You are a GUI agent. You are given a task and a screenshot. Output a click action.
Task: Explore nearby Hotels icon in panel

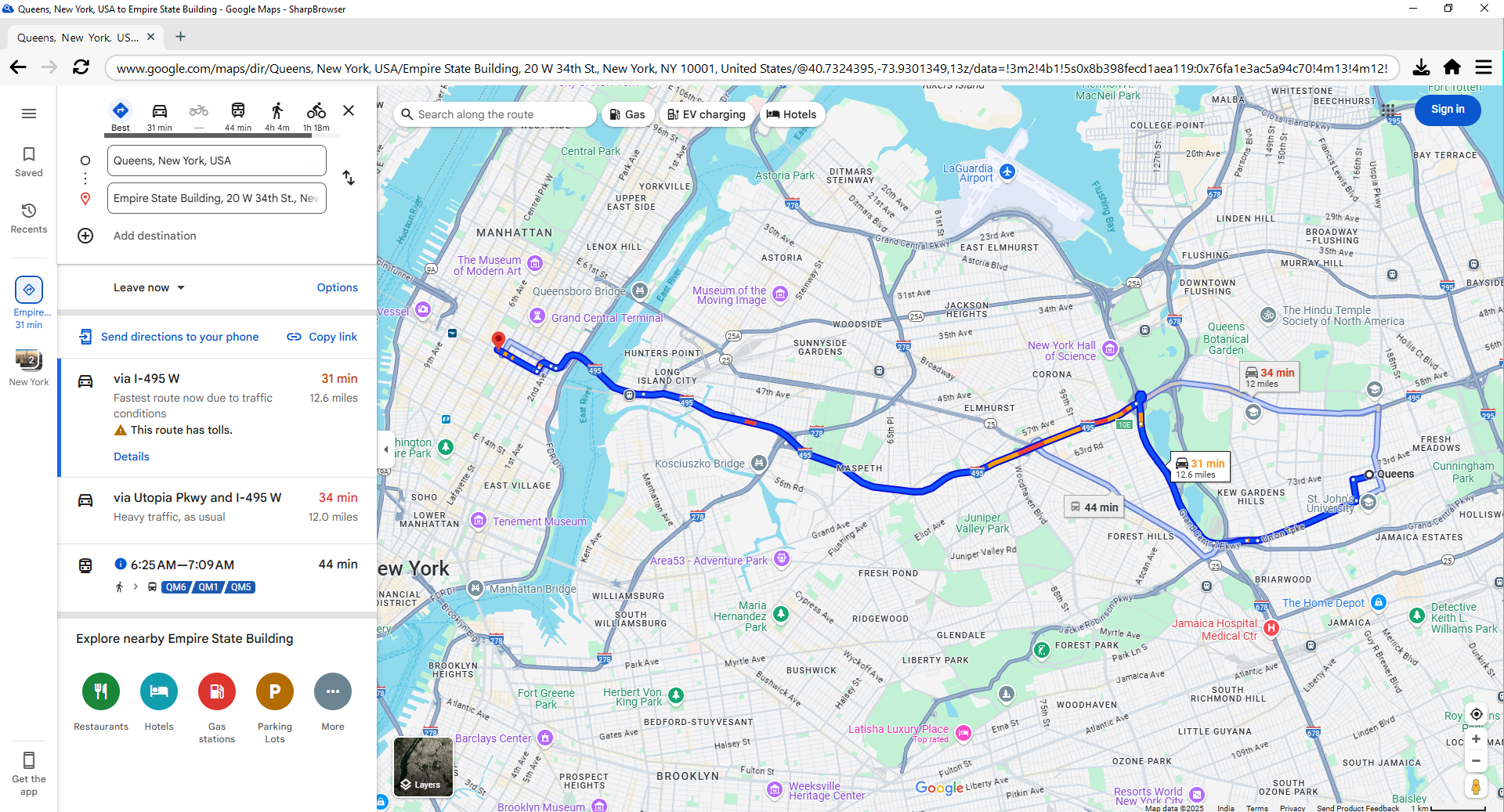tap(159, 691)
